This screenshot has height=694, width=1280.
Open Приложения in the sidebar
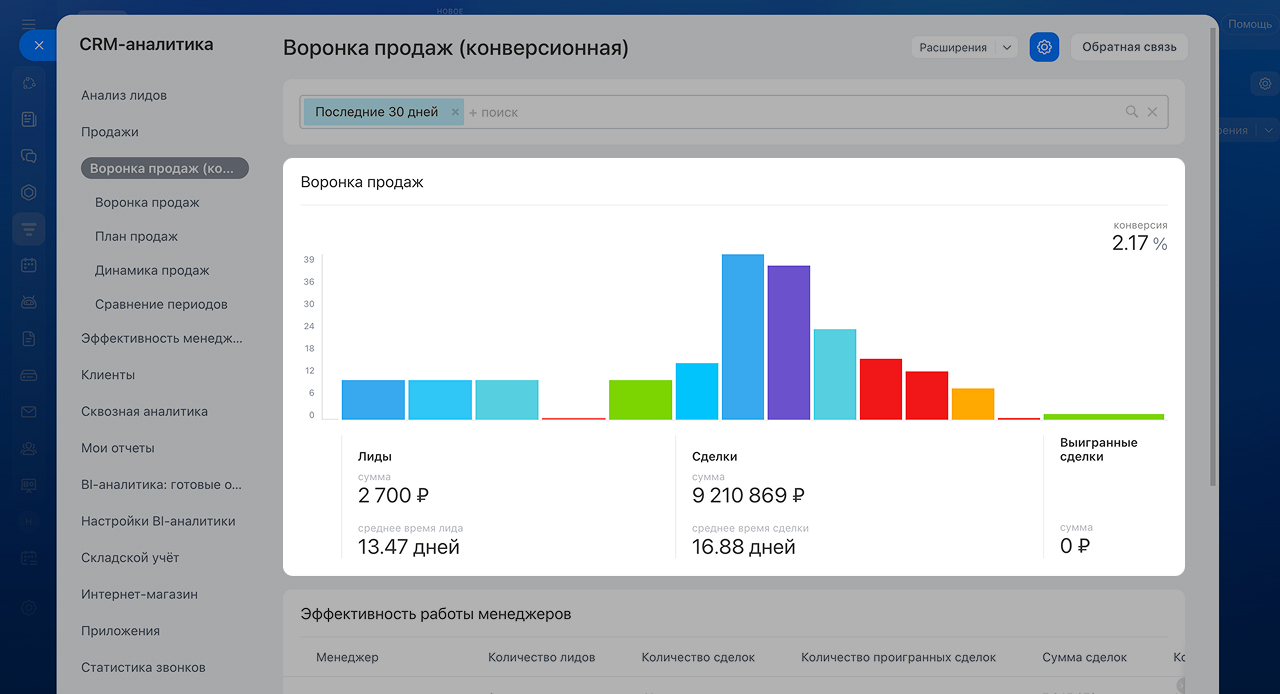pyautogui.click(x=121, y=631)
